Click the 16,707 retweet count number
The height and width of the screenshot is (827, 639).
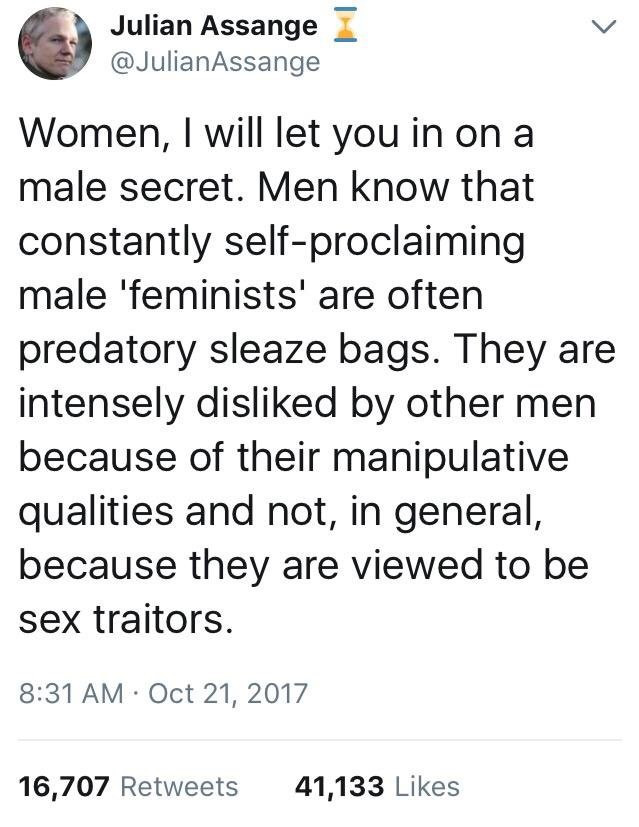(64, 786)
